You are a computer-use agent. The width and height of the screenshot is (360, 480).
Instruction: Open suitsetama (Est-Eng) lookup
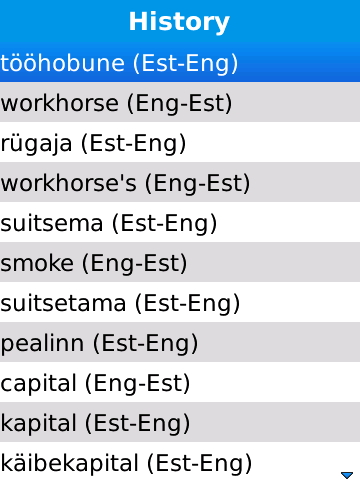tap(180, 302)
